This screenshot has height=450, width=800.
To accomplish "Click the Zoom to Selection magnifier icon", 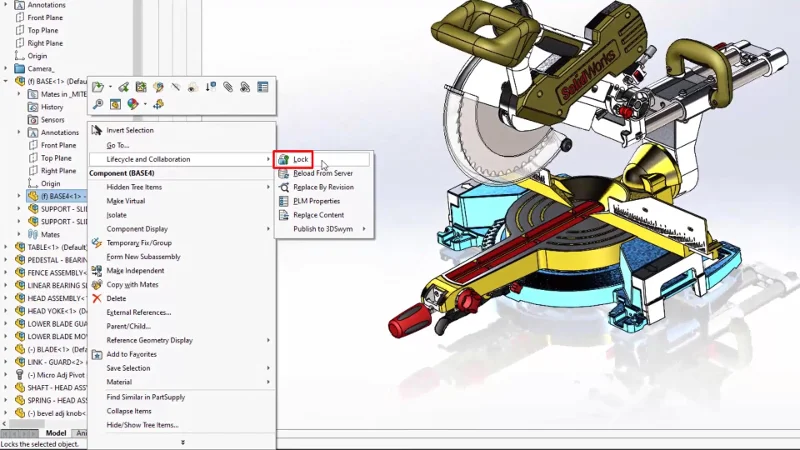I will (97, 104).
